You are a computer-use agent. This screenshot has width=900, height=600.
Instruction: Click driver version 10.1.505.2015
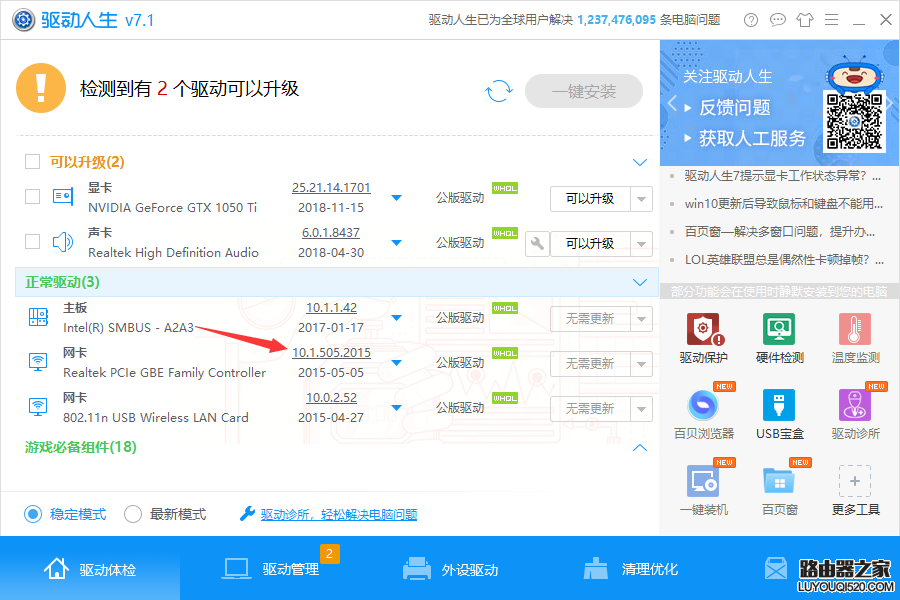(331, 353)
